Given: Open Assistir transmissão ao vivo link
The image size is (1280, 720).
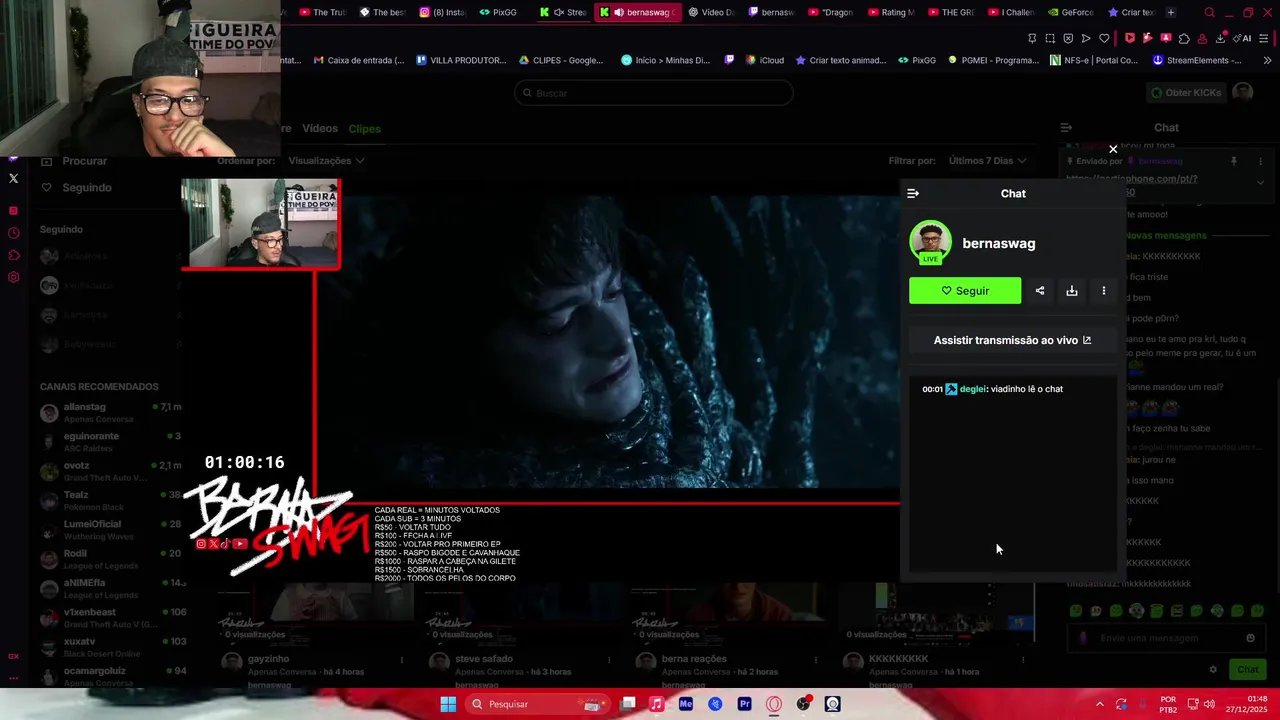Looking at the screenshot, I should point(1012,340).
